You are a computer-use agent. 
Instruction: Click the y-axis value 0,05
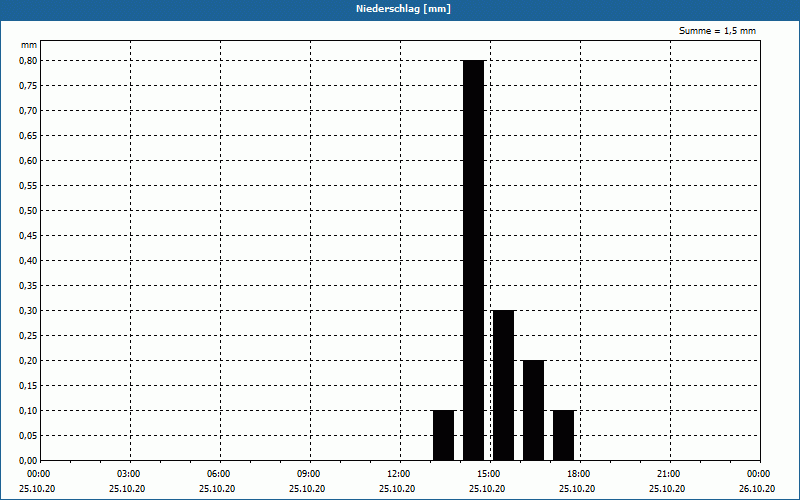(28, 435)
